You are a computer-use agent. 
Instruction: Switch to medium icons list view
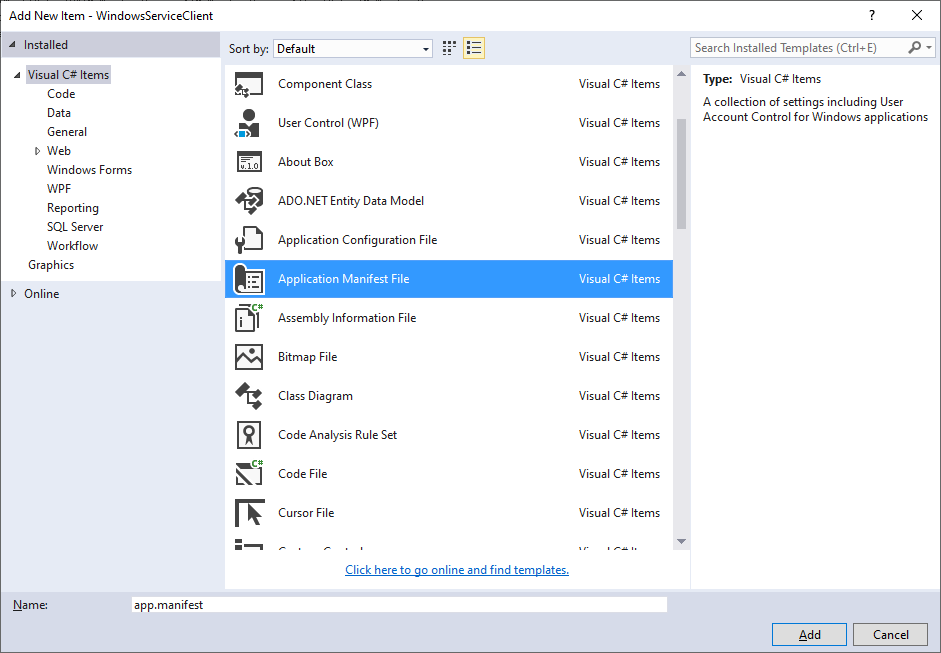coord(474,48)
